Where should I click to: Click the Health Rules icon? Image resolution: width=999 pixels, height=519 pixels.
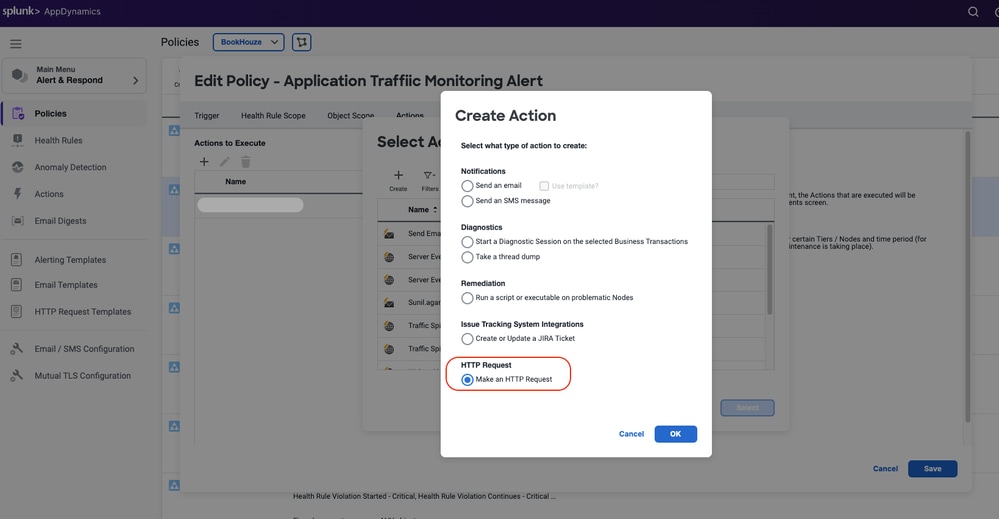click(18, 140)
